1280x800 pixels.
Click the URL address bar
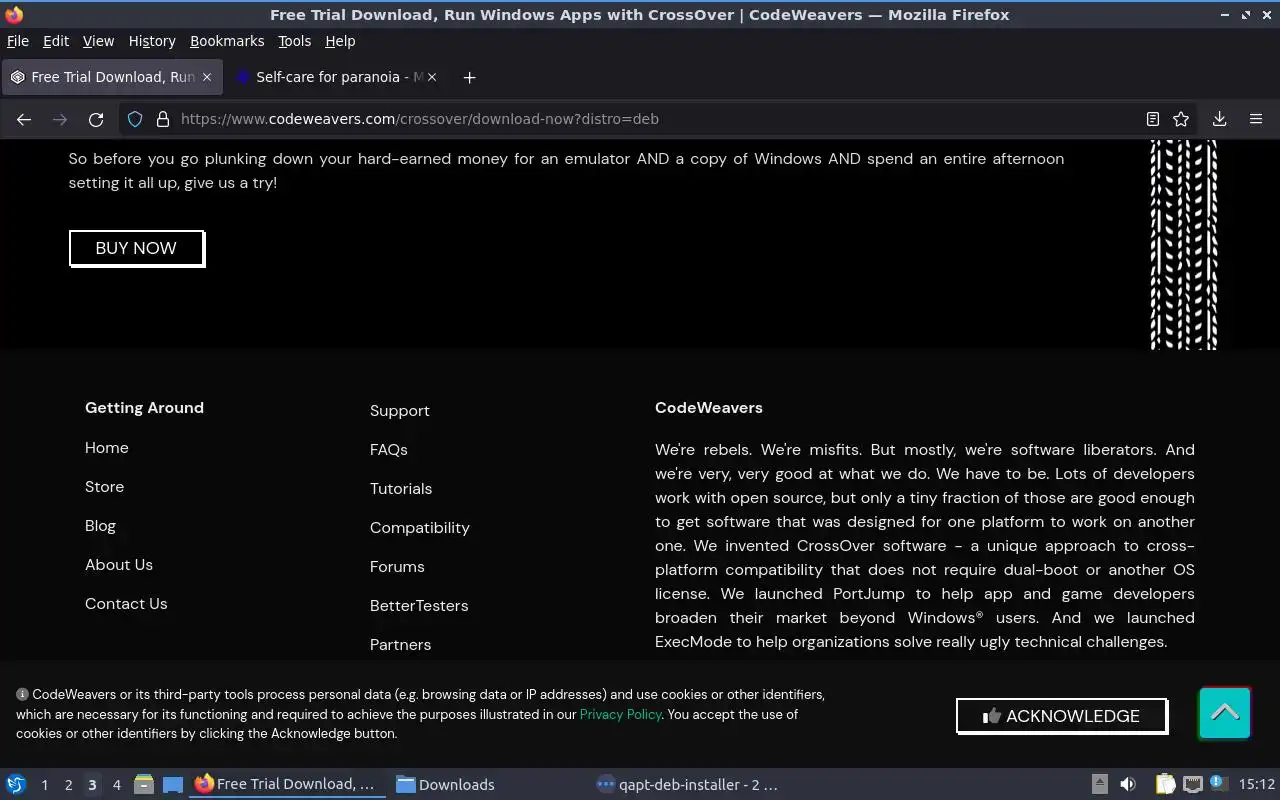point(655,119)
